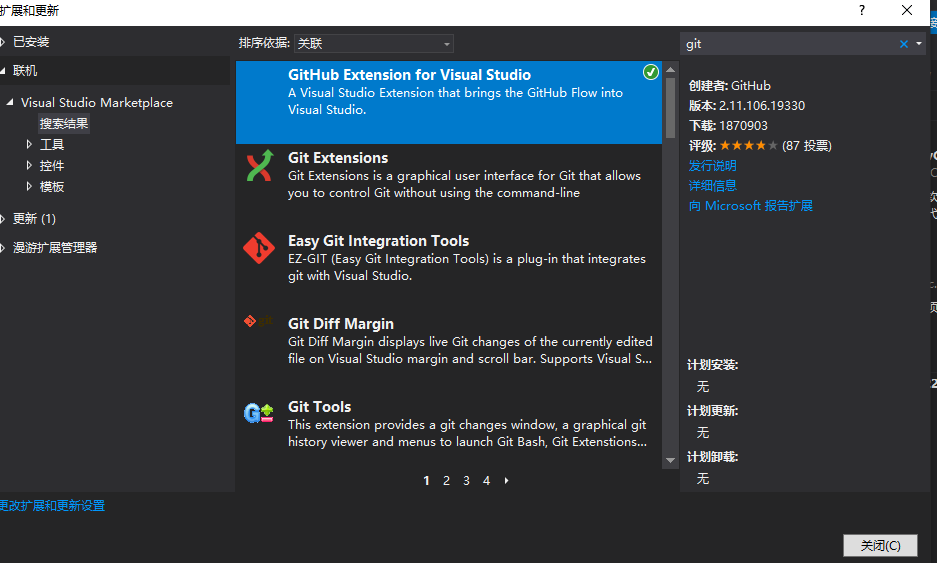
Task: Open the search box dropdown arrow
Action: click(919, 44)
